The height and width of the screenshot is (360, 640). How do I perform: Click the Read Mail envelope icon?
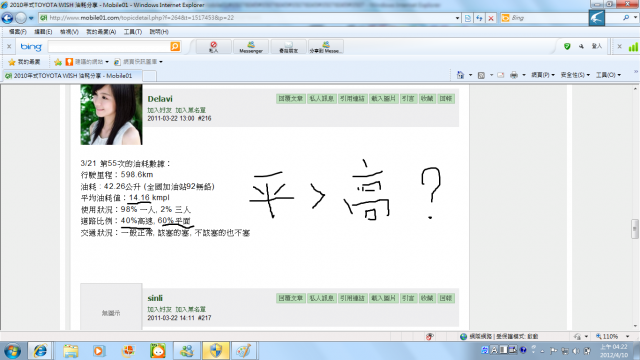pos(501,75)
